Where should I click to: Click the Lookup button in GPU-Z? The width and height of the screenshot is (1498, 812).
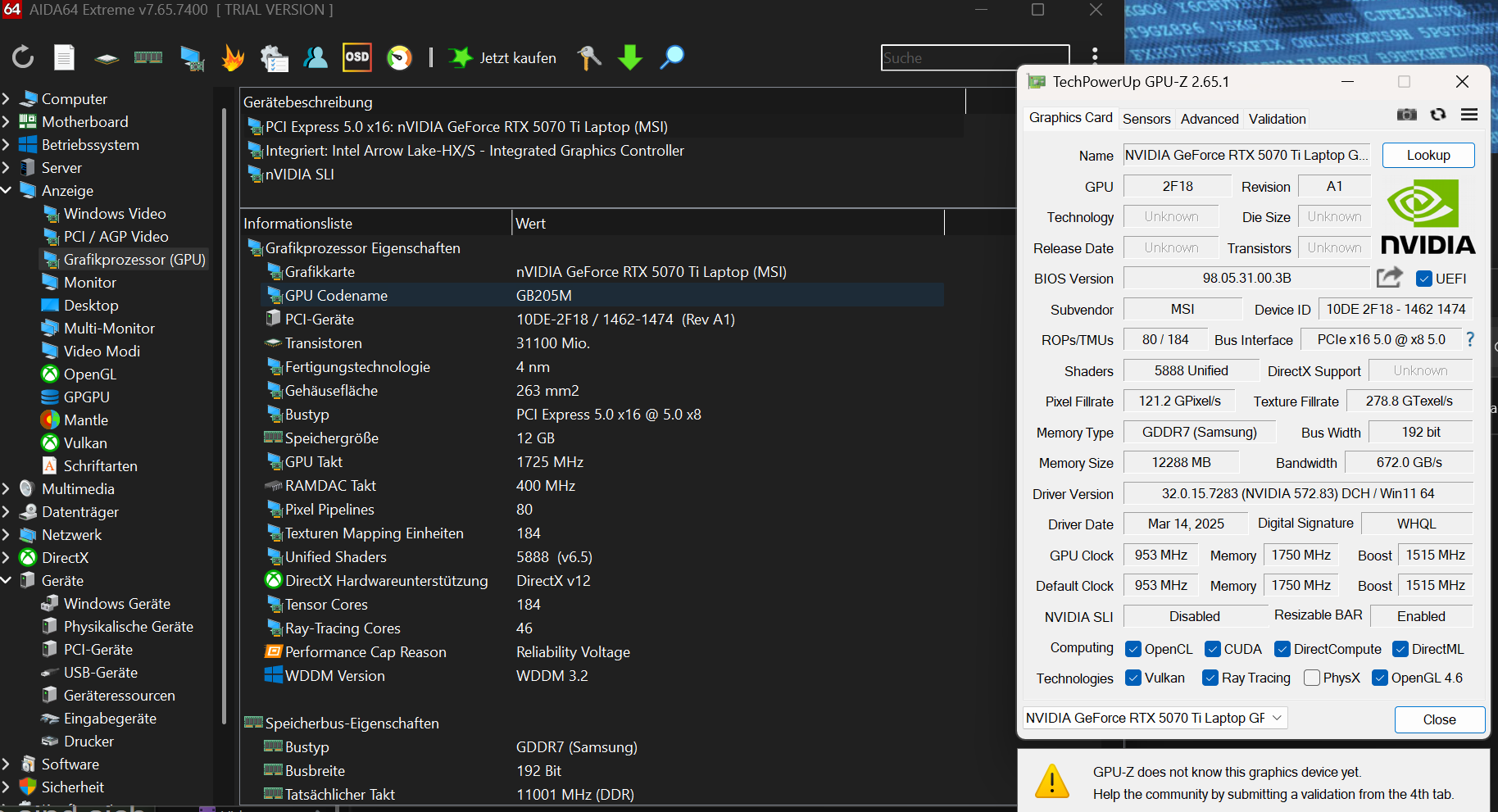tap(1428, 155)
